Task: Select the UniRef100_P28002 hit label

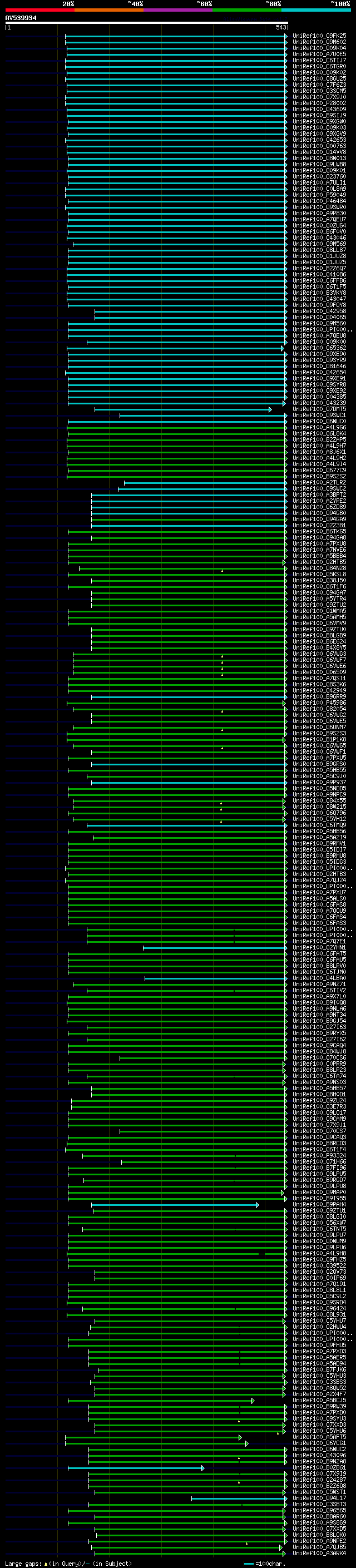Action: point(319,103)
